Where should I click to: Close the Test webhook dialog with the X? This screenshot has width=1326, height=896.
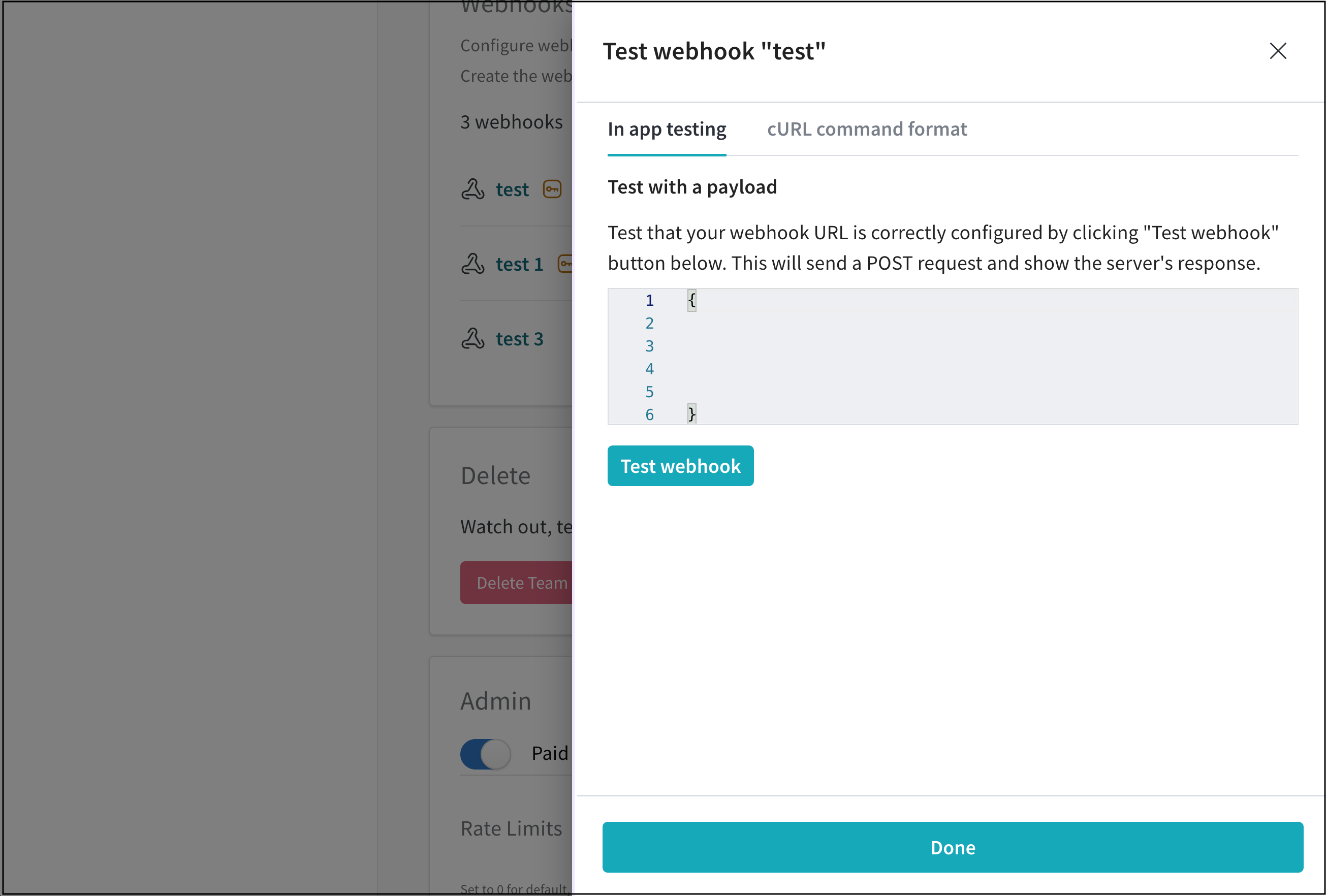click(1278, 51)
